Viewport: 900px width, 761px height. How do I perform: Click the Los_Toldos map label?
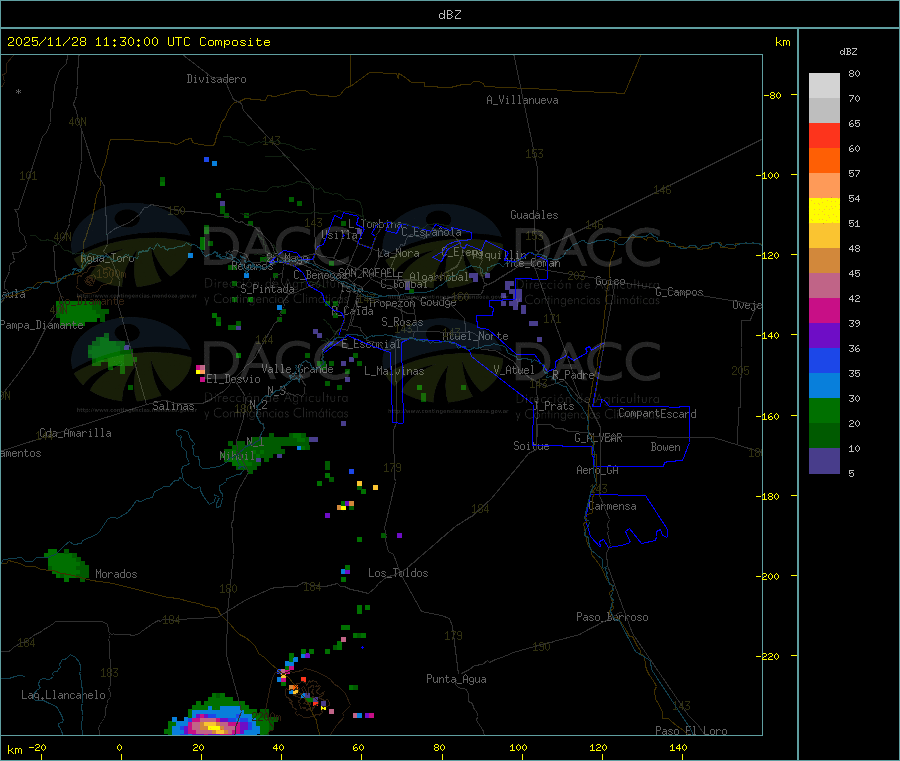398,573
